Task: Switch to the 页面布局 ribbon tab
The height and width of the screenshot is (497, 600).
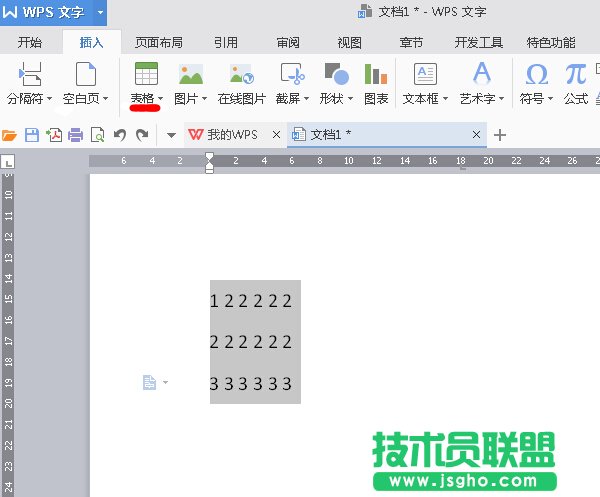Action: click(x=159, y=42)
